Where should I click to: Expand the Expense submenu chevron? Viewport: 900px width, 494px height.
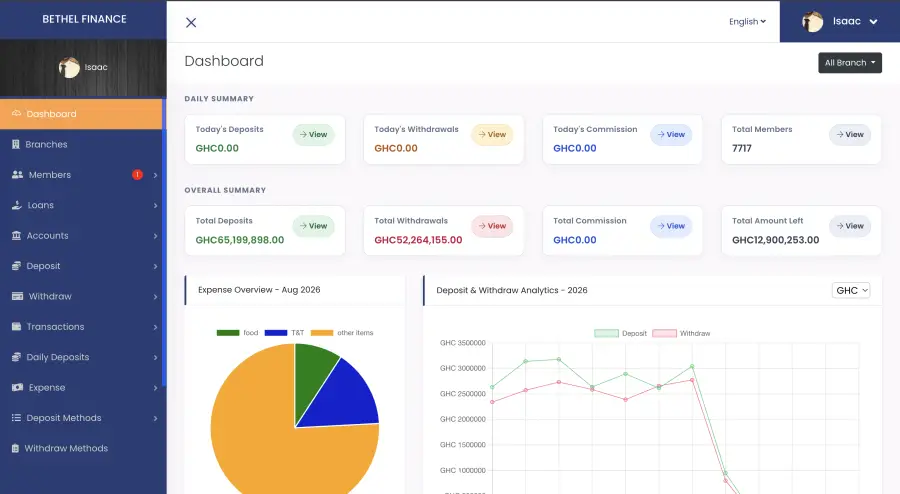(x=155, y=388)
